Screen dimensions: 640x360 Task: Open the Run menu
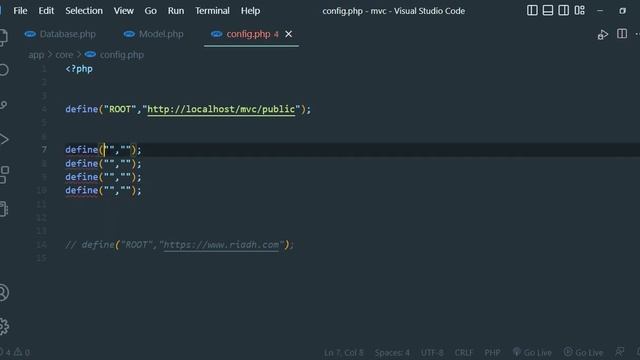pyautogui.click(x=176, y=11)
